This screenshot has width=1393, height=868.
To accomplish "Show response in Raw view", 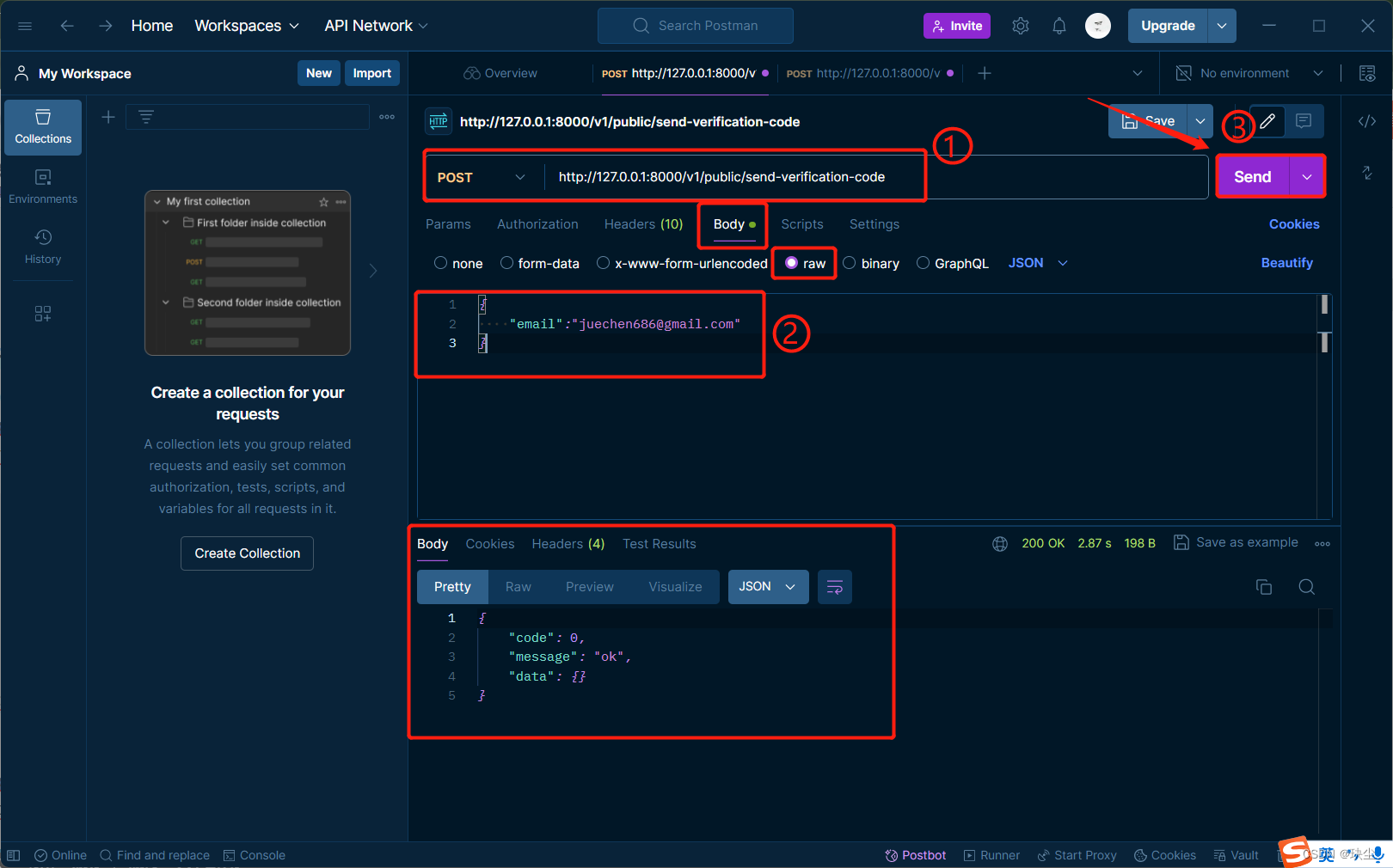I will (x=519, y=587).
